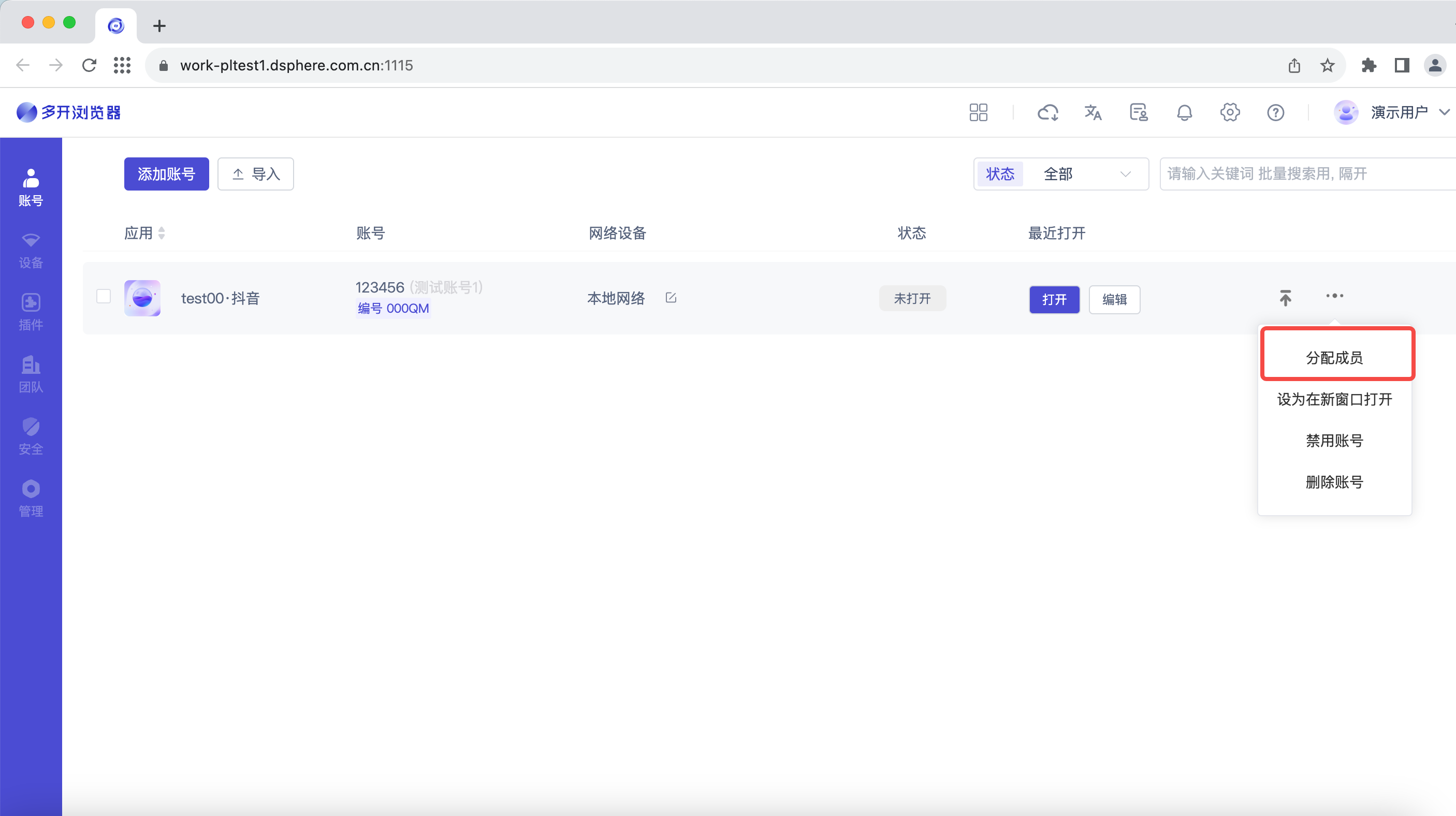The image size is (1456, 816).
Task: Click the test00·抖音 app name
Action: (221, 298)
